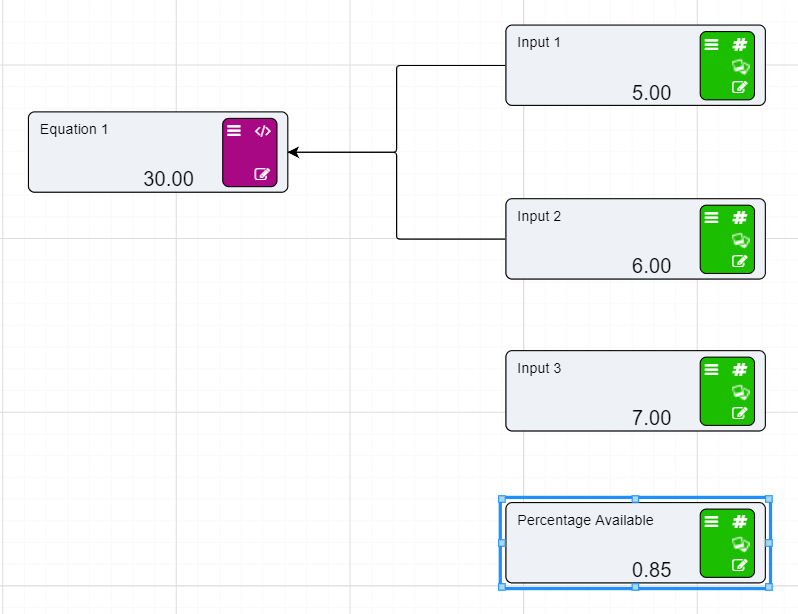Click the Input 2 value 6.00
This screenshot has height=614, width=798.
pyautogui.click(x=651, y=266)
